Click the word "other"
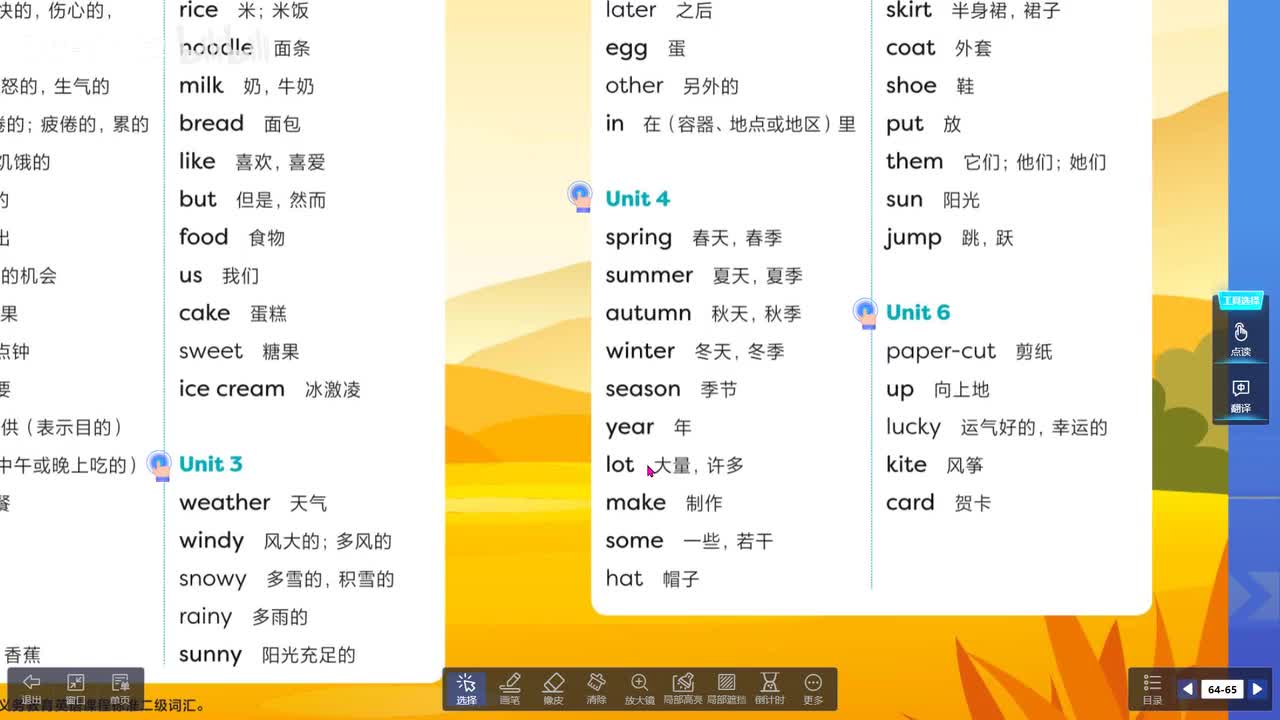This screenshot has height=720, width=1280. pyautogui.click(x=634, y=86)
